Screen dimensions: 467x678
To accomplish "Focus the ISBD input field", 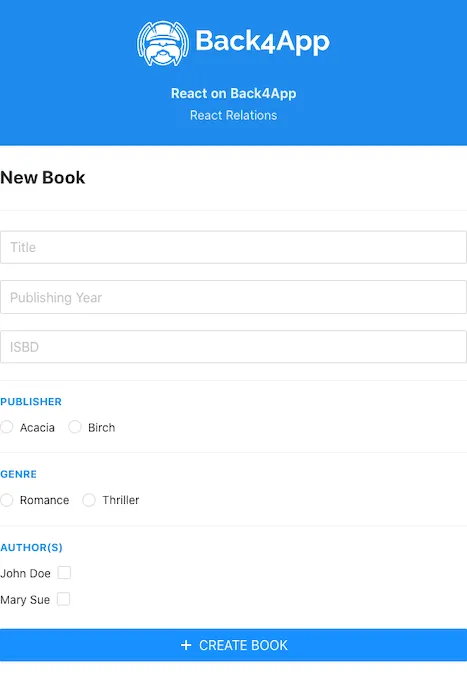I will click(234, 347).
